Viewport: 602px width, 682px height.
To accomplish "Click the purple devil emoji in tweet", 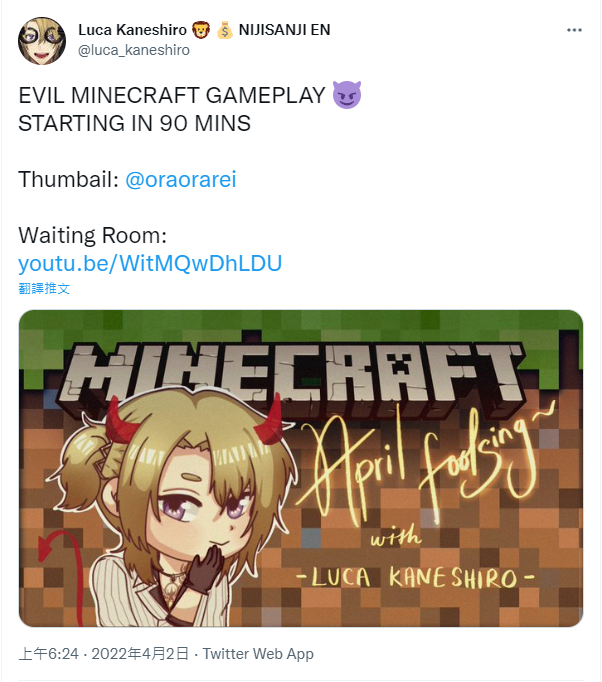I will (x=346, y=95).
